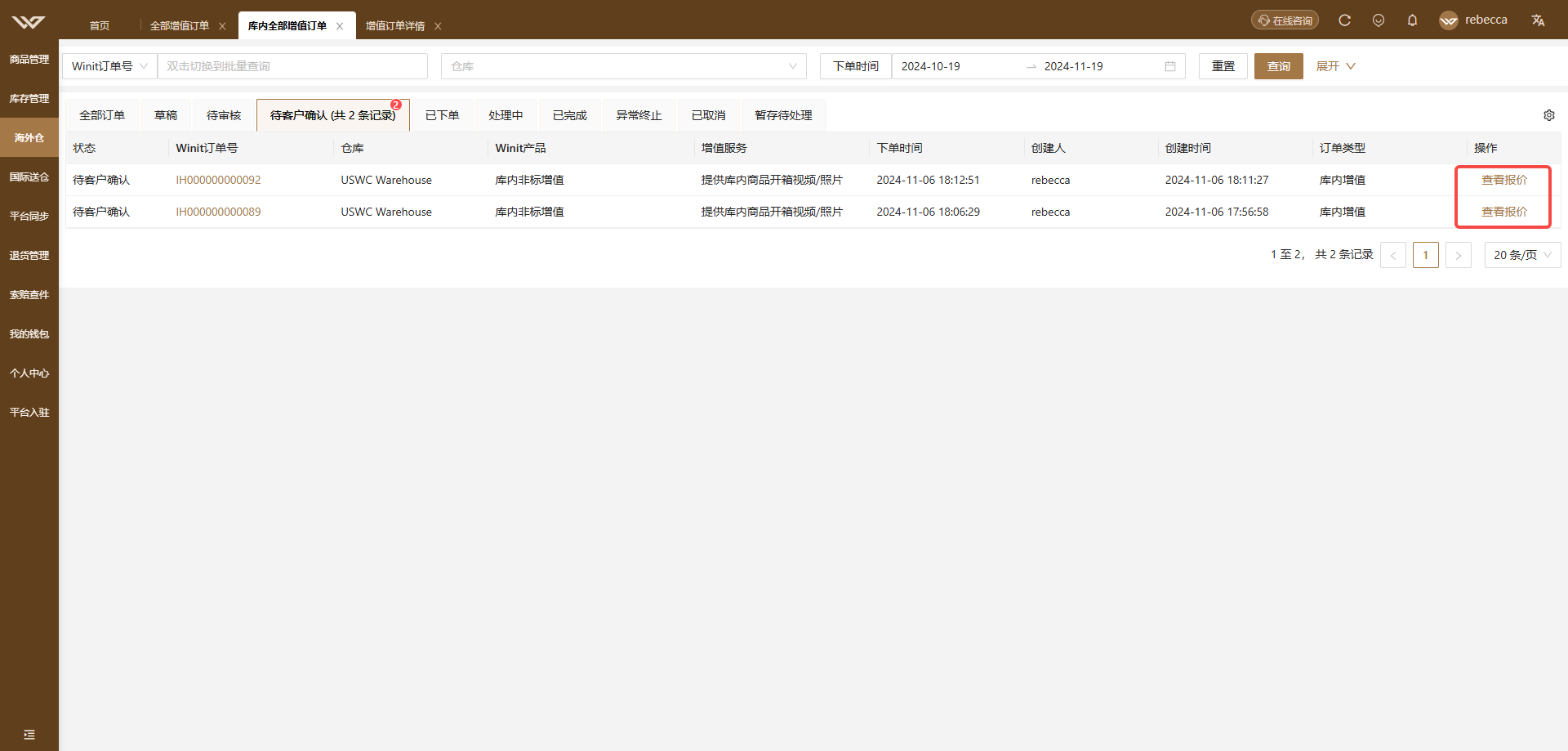Go to previous page arrow
The height and width of the screenshot is (751, 1568).
coord(1393,255)
